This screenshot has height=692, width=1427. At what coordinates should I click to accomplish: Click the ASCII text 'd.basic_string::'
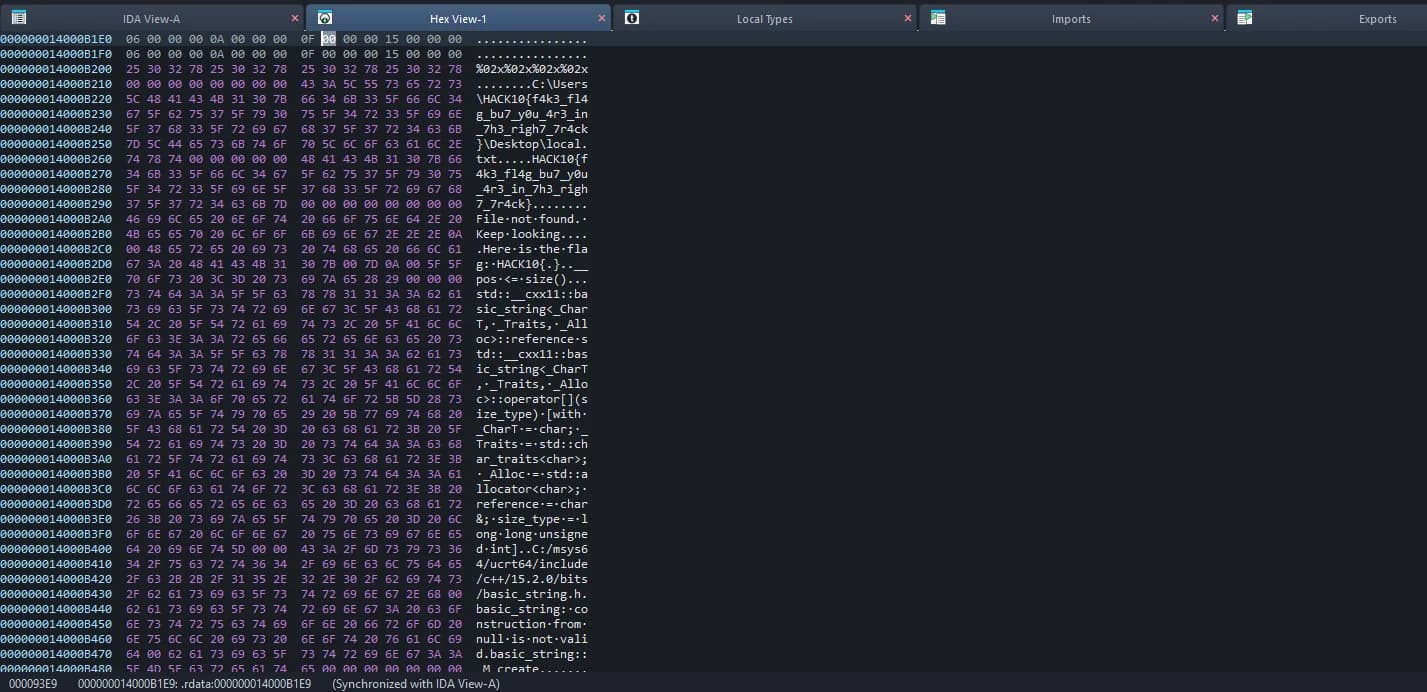pyautogui.click(x=532, y=654)
